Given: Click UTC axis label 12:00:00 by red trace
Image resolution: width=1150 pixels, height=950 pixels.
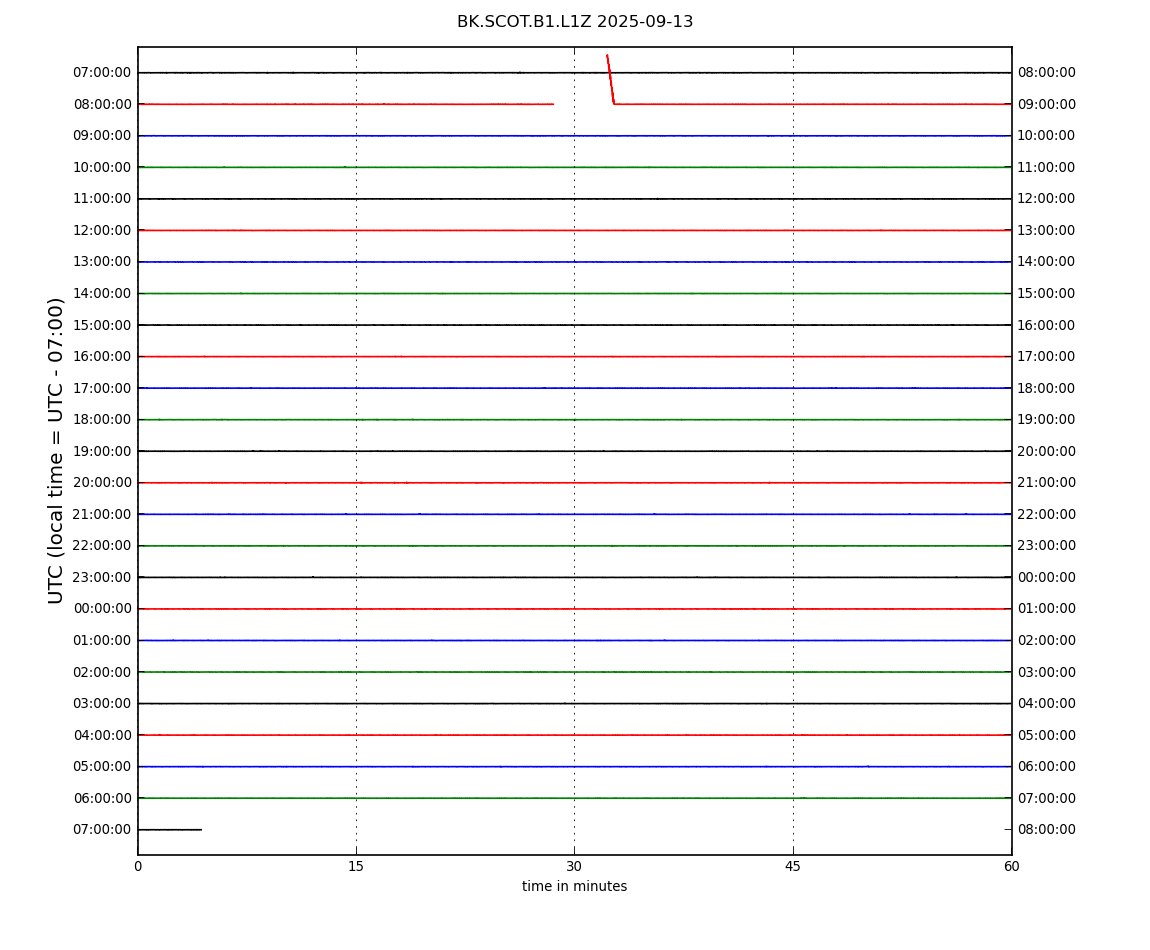Looking at the screenshot, I should coord(102,230).
